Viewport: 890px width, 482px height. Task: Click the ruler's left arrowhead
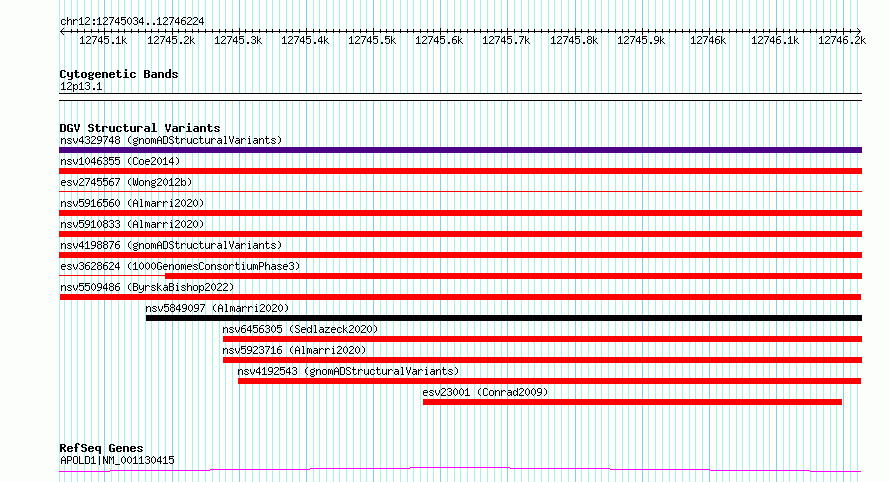coord(62,31)
